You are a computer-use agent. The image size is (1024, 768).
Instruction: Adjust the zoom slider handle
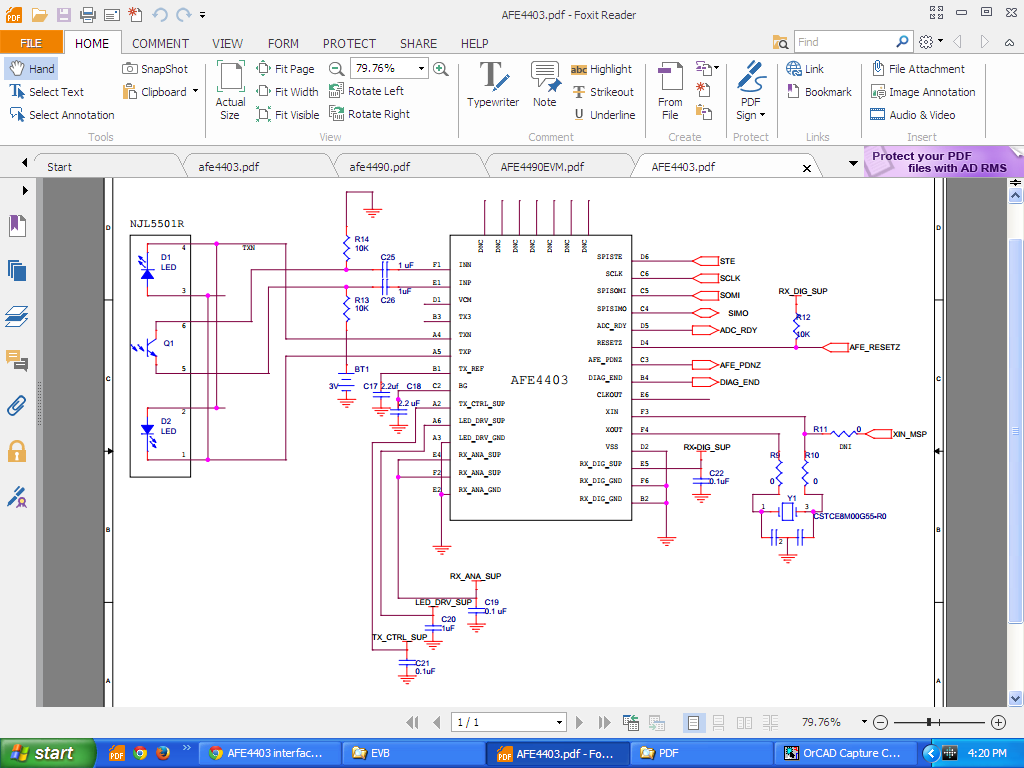[x=929, y=722]
